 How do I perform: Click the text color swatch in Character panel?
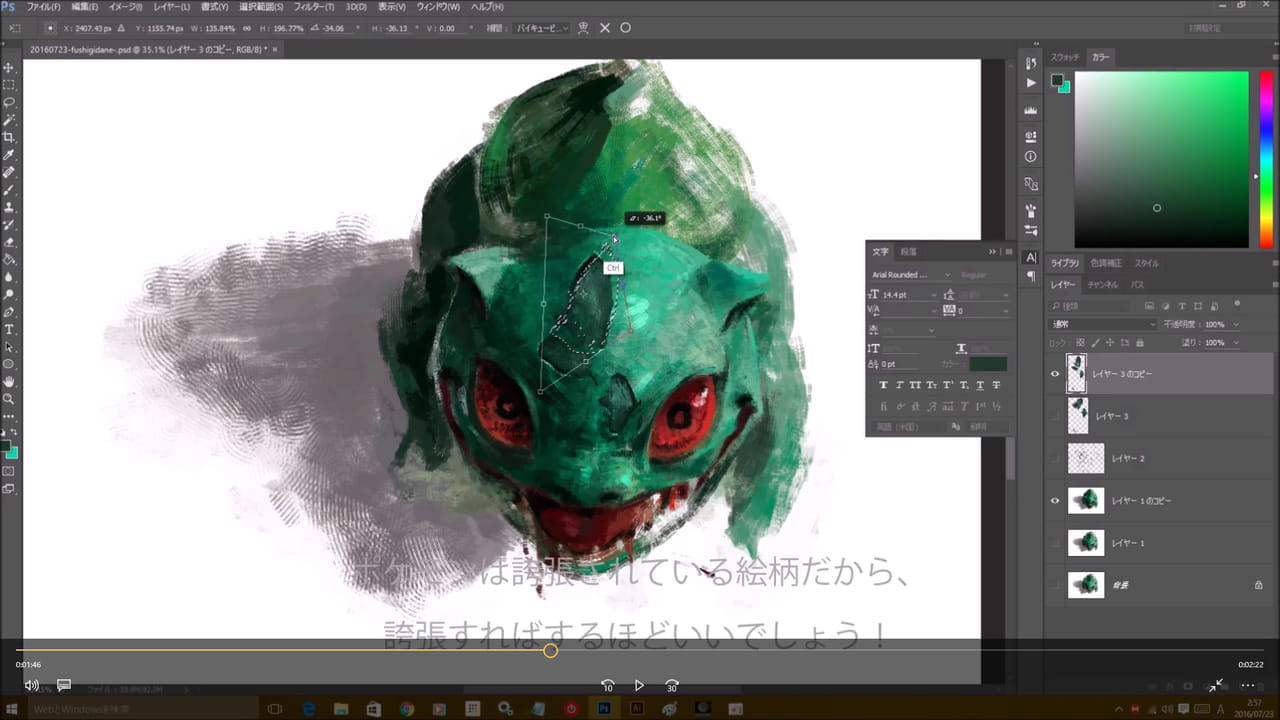988,365
